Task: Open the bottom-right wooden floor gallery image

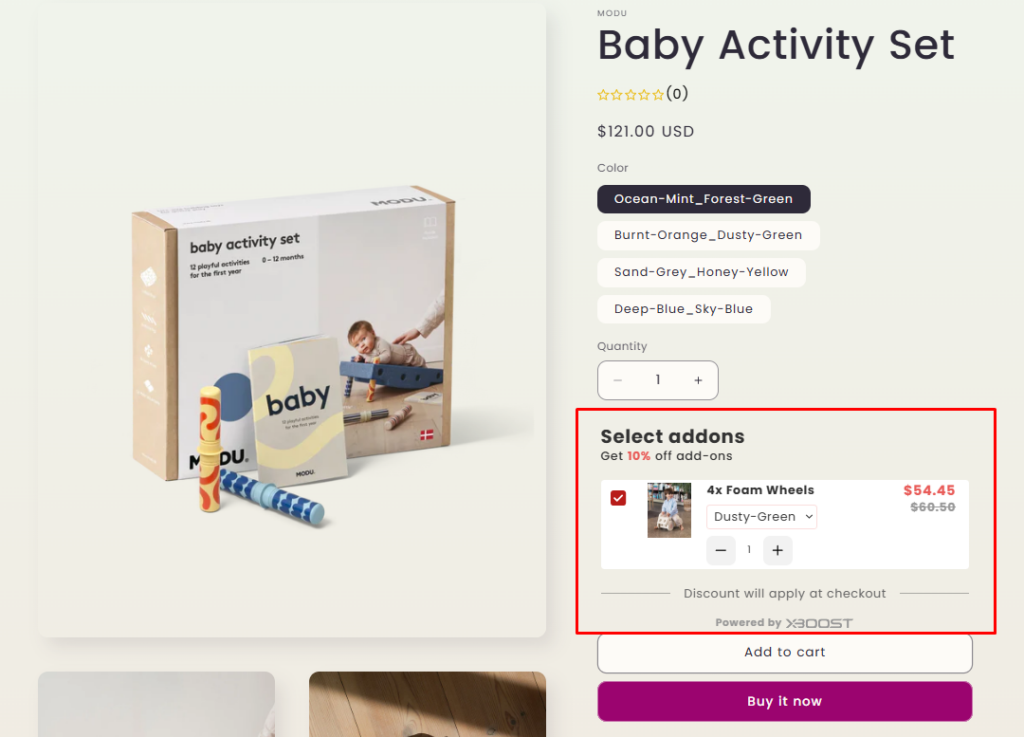Action: (x=427, y=704)
